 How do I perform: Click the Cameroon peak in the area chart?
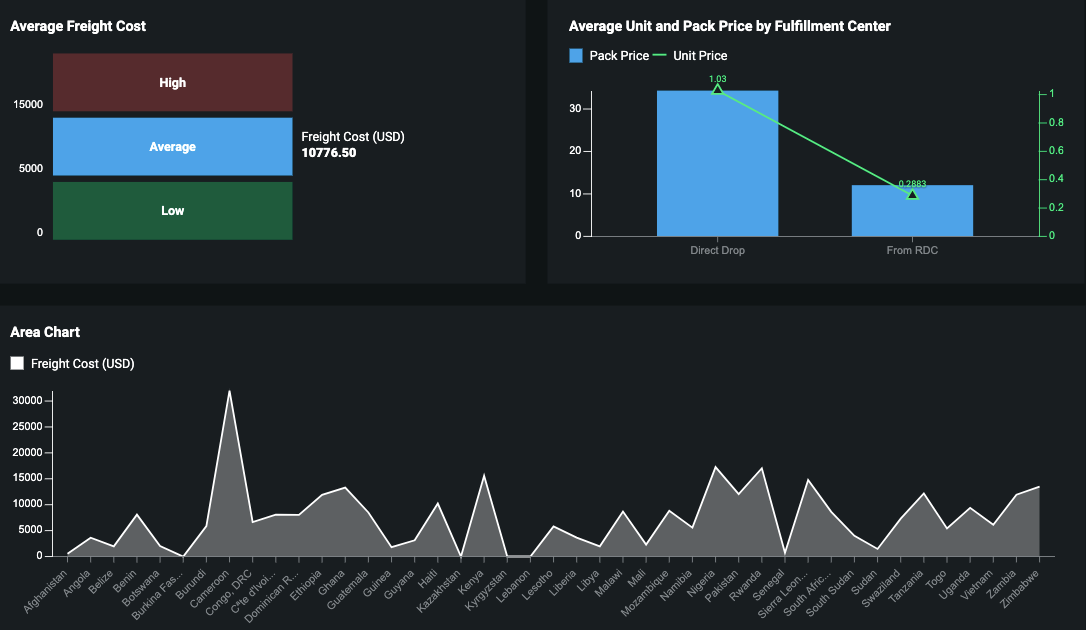229,392
